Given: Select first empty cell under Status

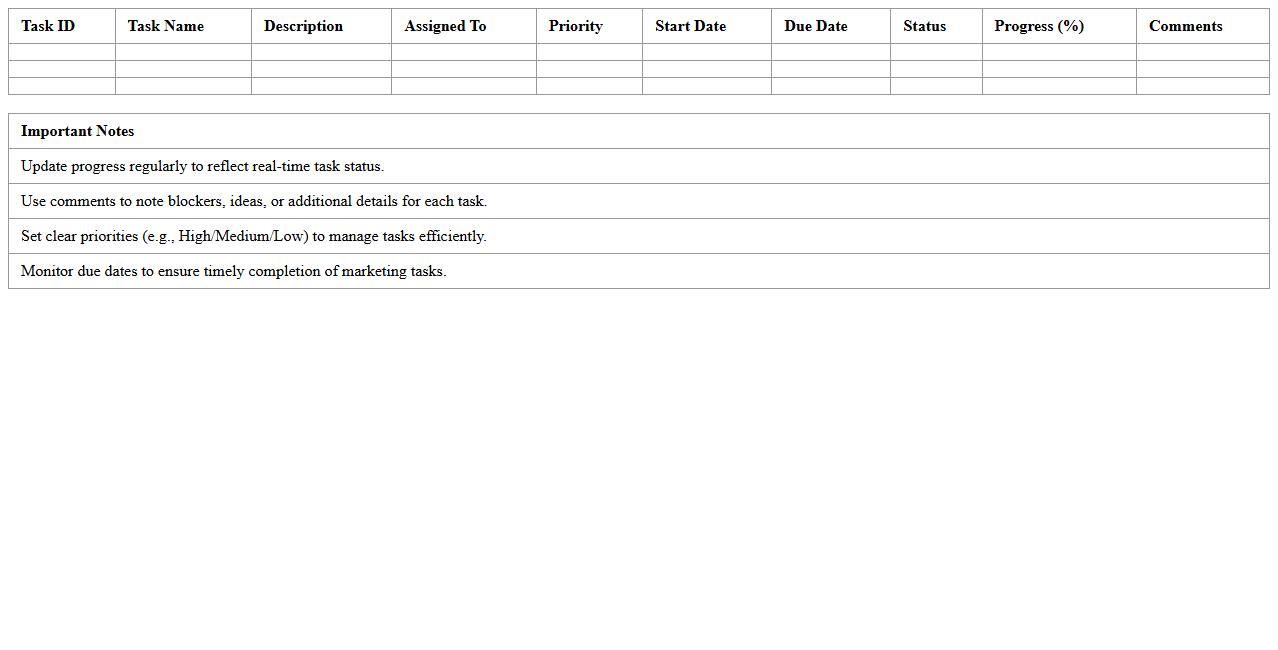Looking at the screenshot, I should click(x=936, y=52).
